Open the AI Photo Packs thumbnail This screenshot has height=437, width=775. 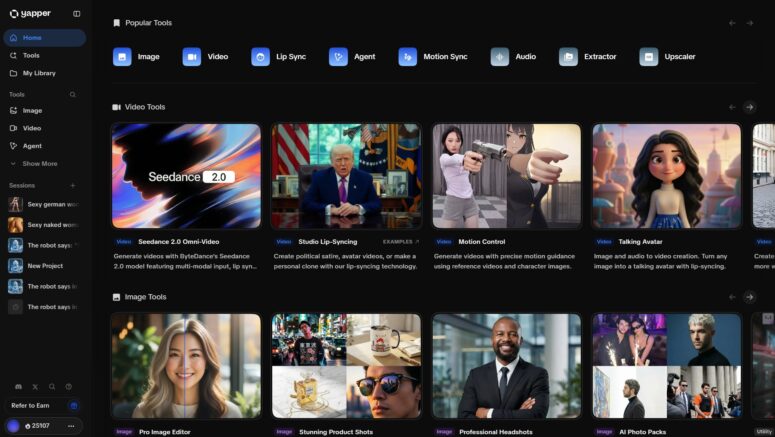pyautogui.click(x=667, y=366)
